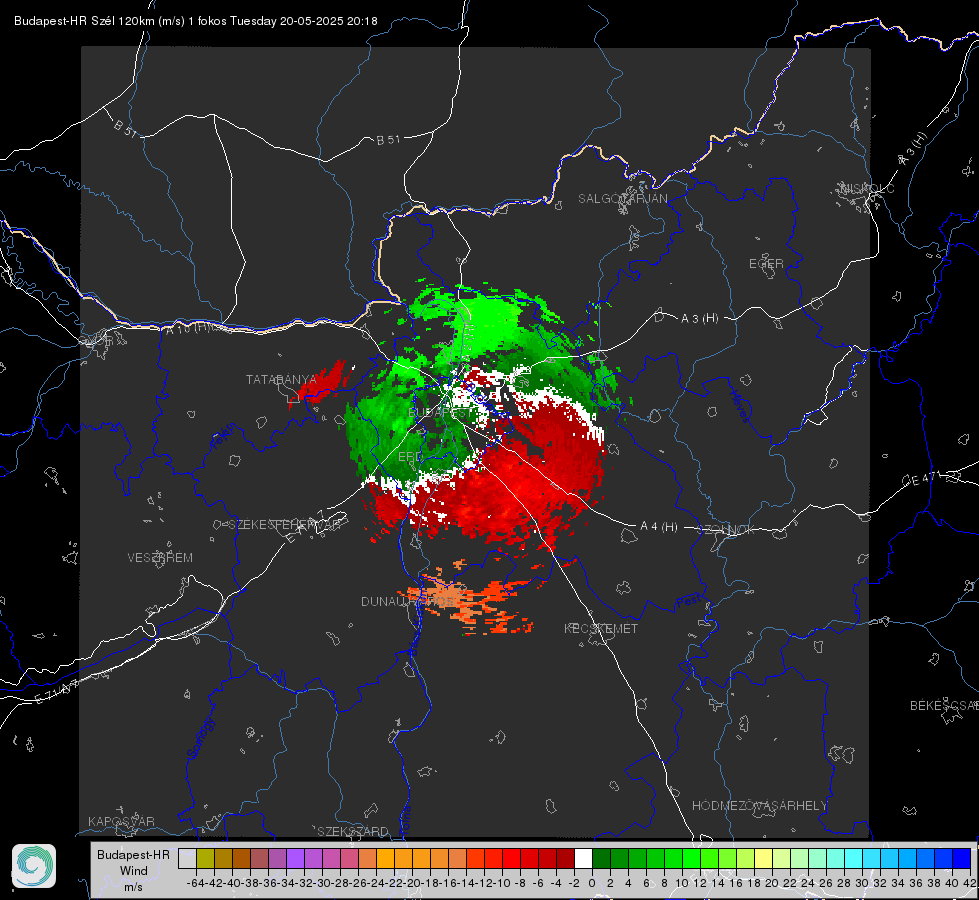This screenshot has height=900, width=979.
Task: Click the HÓDMEZŐVÁSÁRHELY city label
Action: [x=759, y=806]
